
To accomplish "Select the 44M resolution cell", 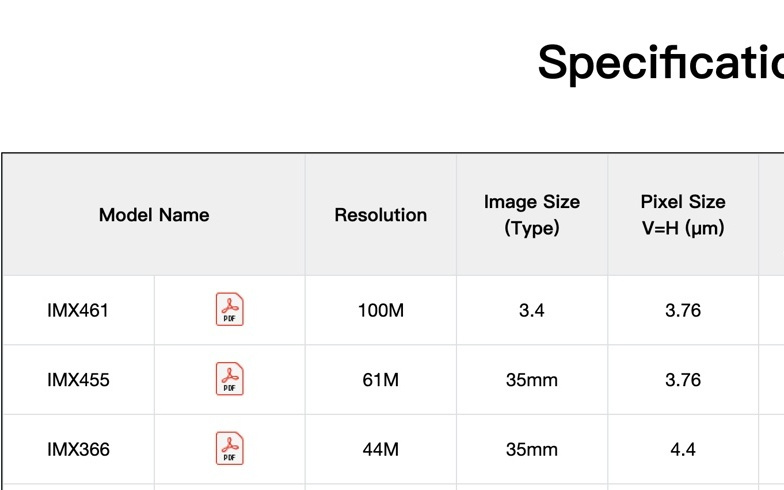I will pyautogui.click(x=381, y=450).
